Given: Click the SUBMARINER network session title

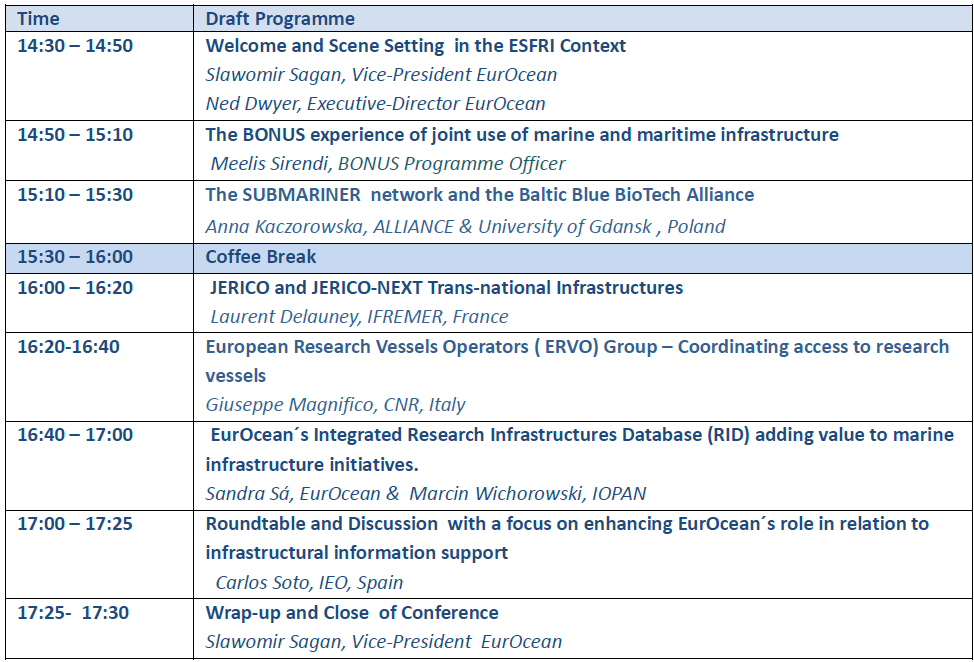Looking at the screenshot, I should click(x=480, y=195).
